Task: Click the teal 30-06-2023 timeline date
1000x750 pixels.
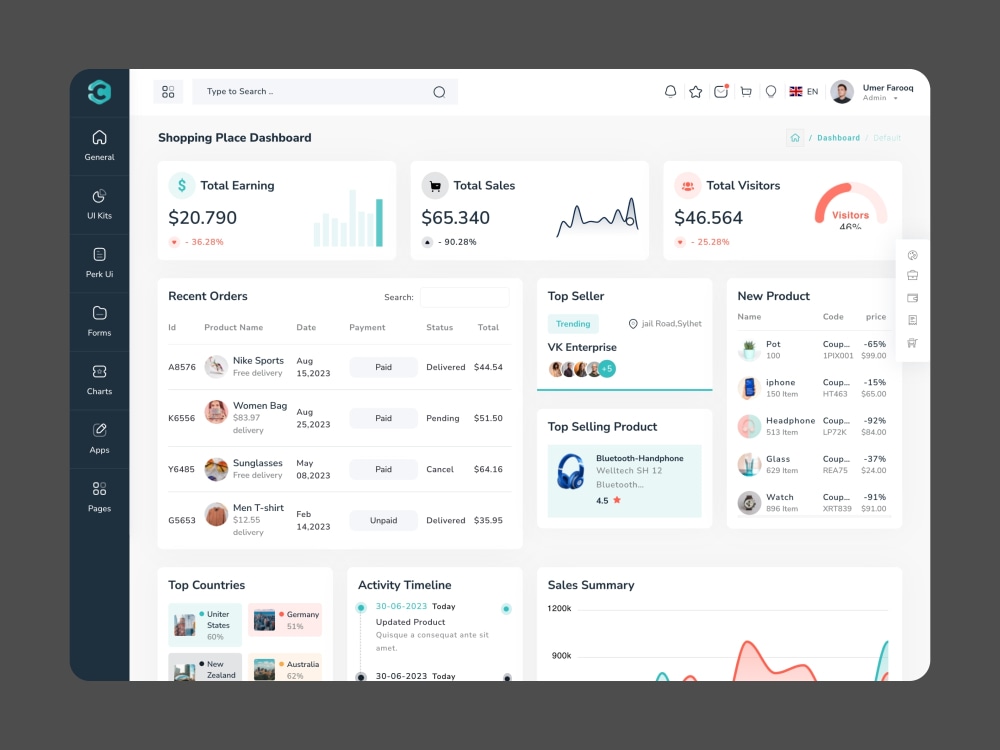Action: tap(401, 606)
